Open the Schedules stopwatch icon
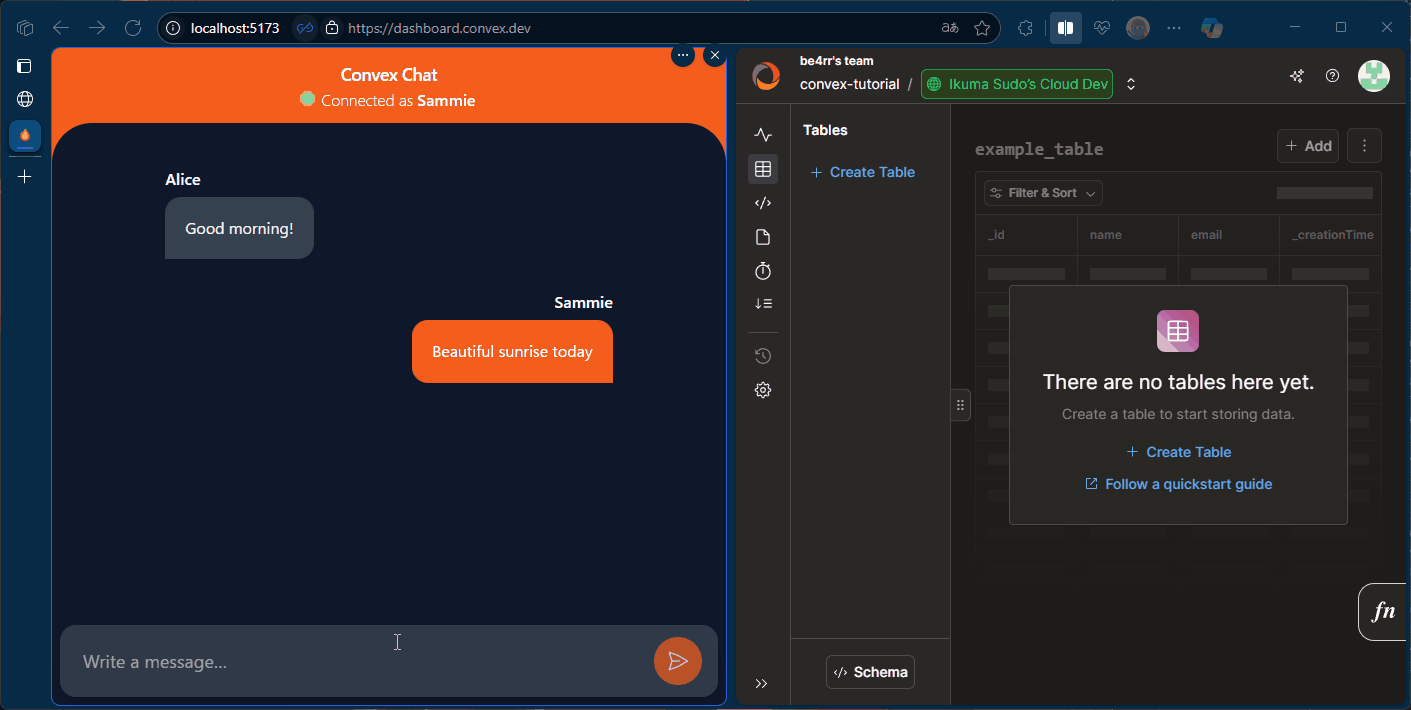Viewport: 1411px width, 710px height. point(763,271)
